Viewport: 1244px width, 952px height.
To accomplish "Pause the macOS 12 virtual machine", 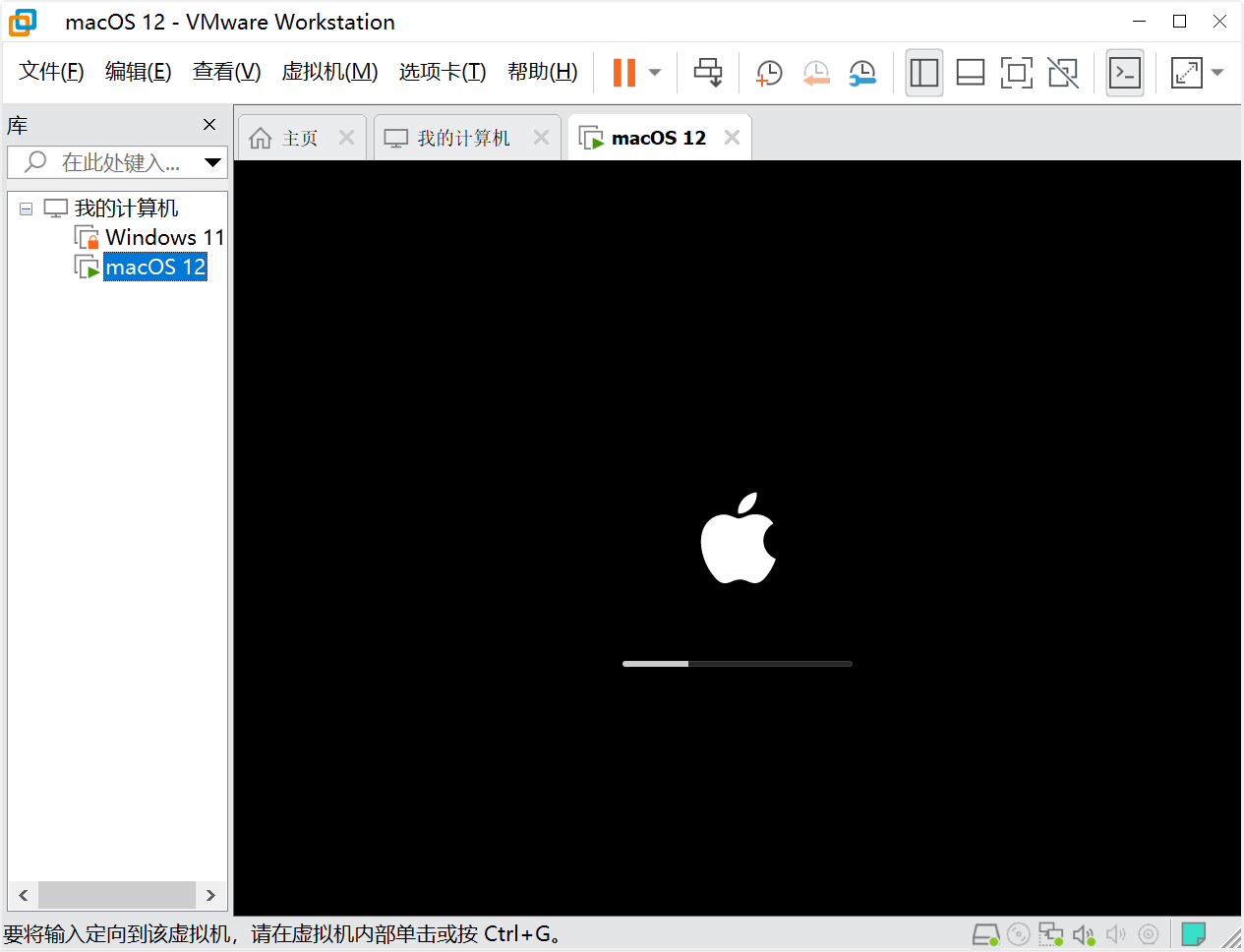I will pyautogui.click(x=624, y=73).
